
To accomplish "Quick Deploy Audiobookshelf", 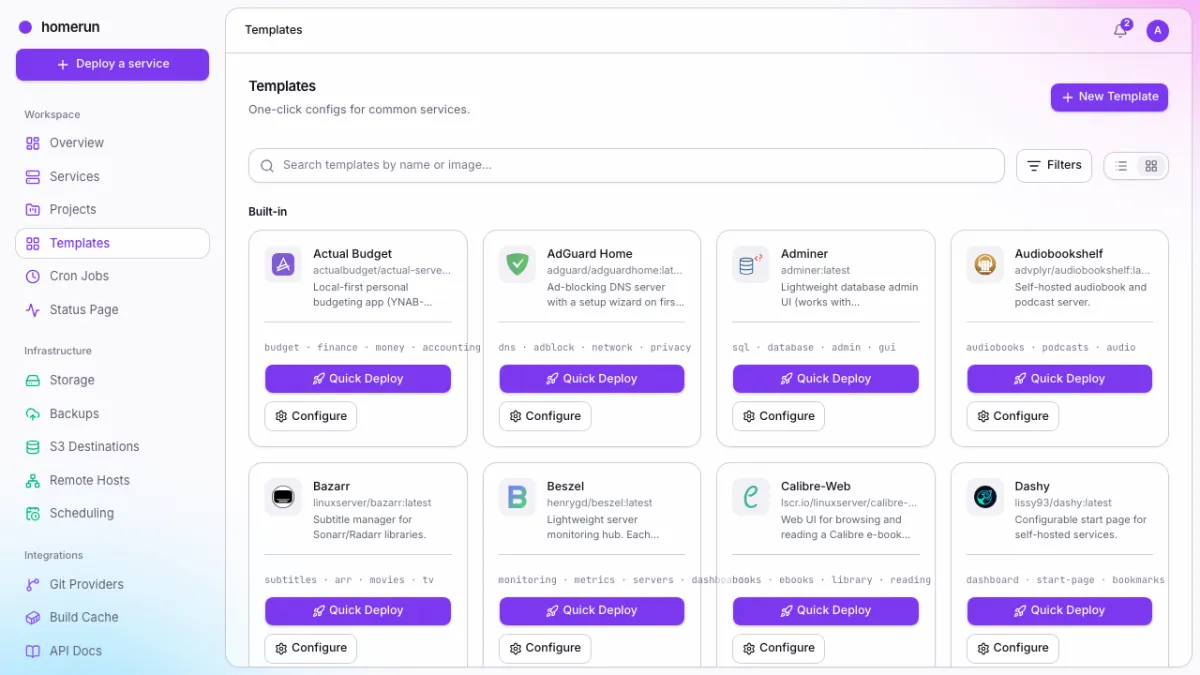I will coord(1060,379).
